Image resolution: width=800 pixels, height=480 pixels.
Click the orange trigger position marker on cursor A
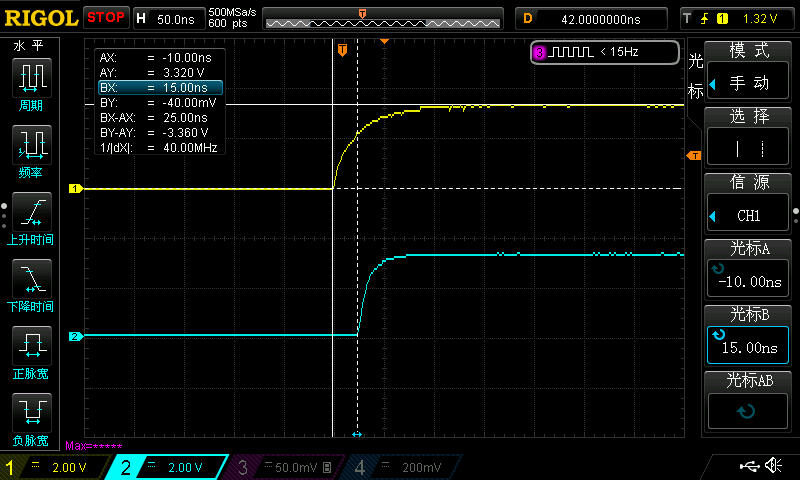342,50
